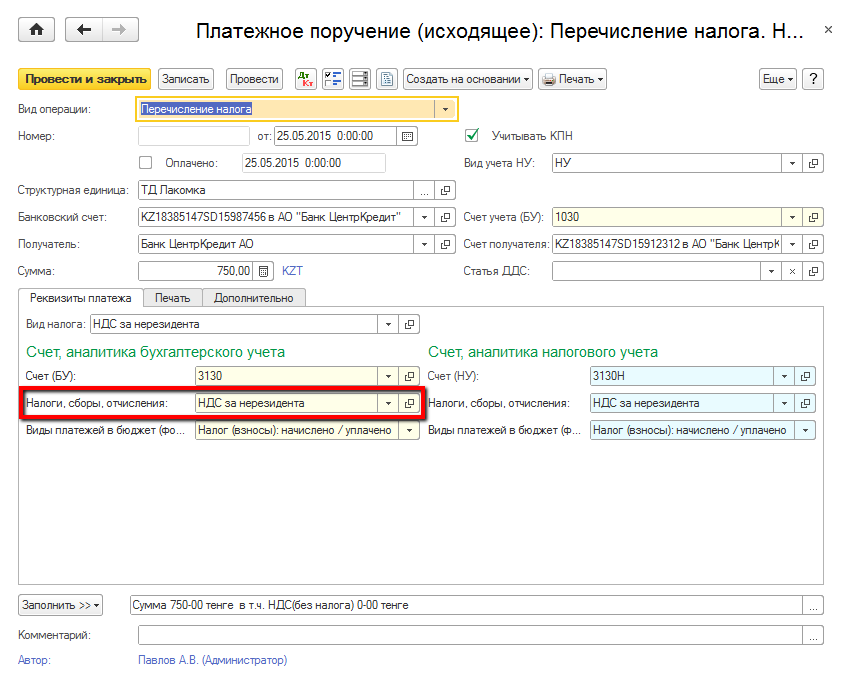This screenshot has height=676, width=850.
Task: Open the Павлов А.В. (Администратор) author link
Action: point(212,660)
